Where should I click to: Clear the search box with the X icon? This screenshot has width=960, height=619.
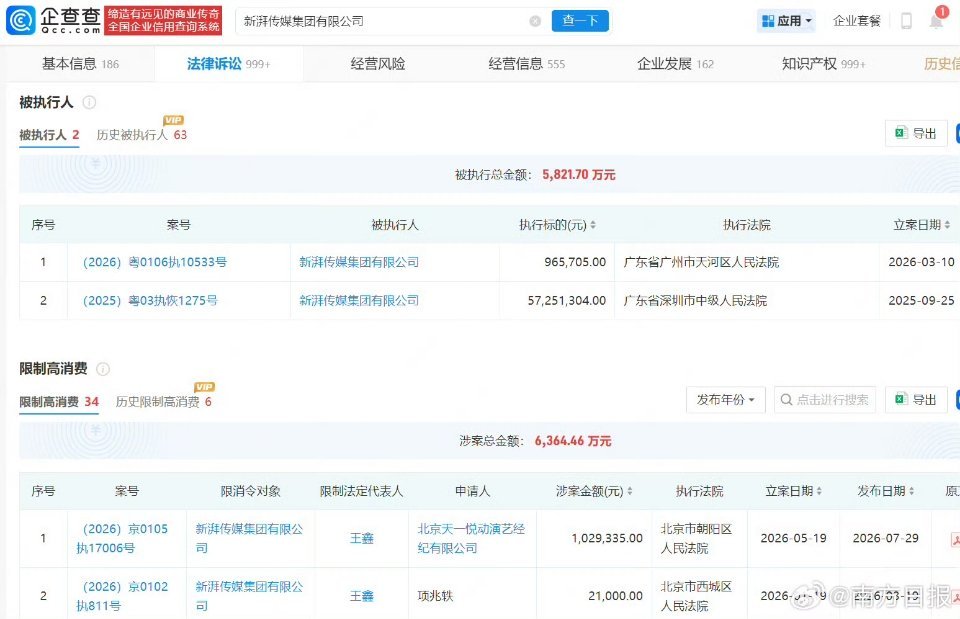[x=535, y=21]
